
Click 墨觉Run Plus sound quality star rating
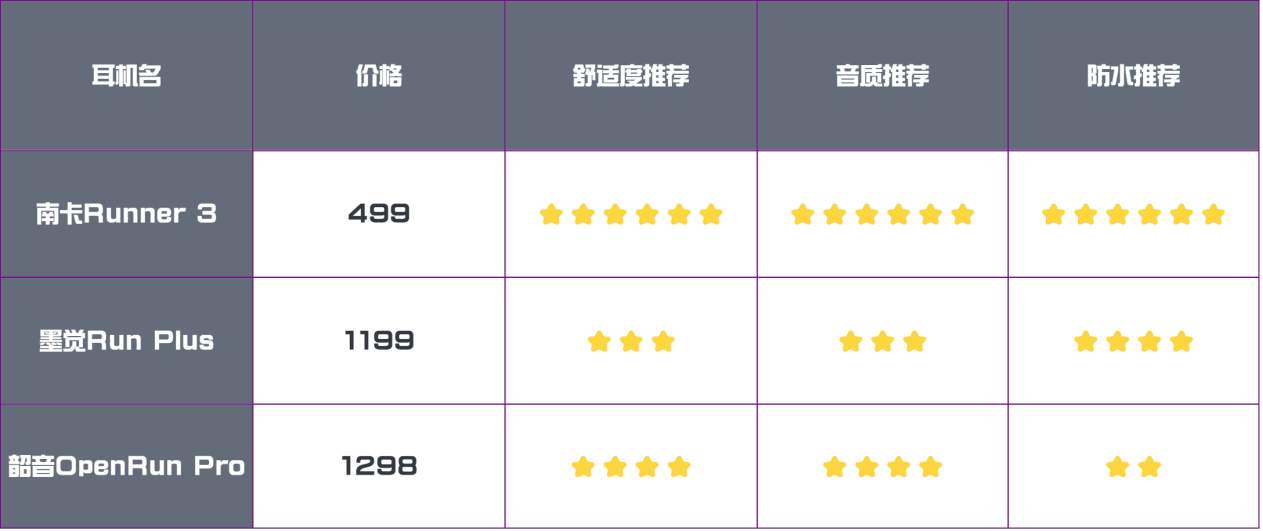[882, 342]
